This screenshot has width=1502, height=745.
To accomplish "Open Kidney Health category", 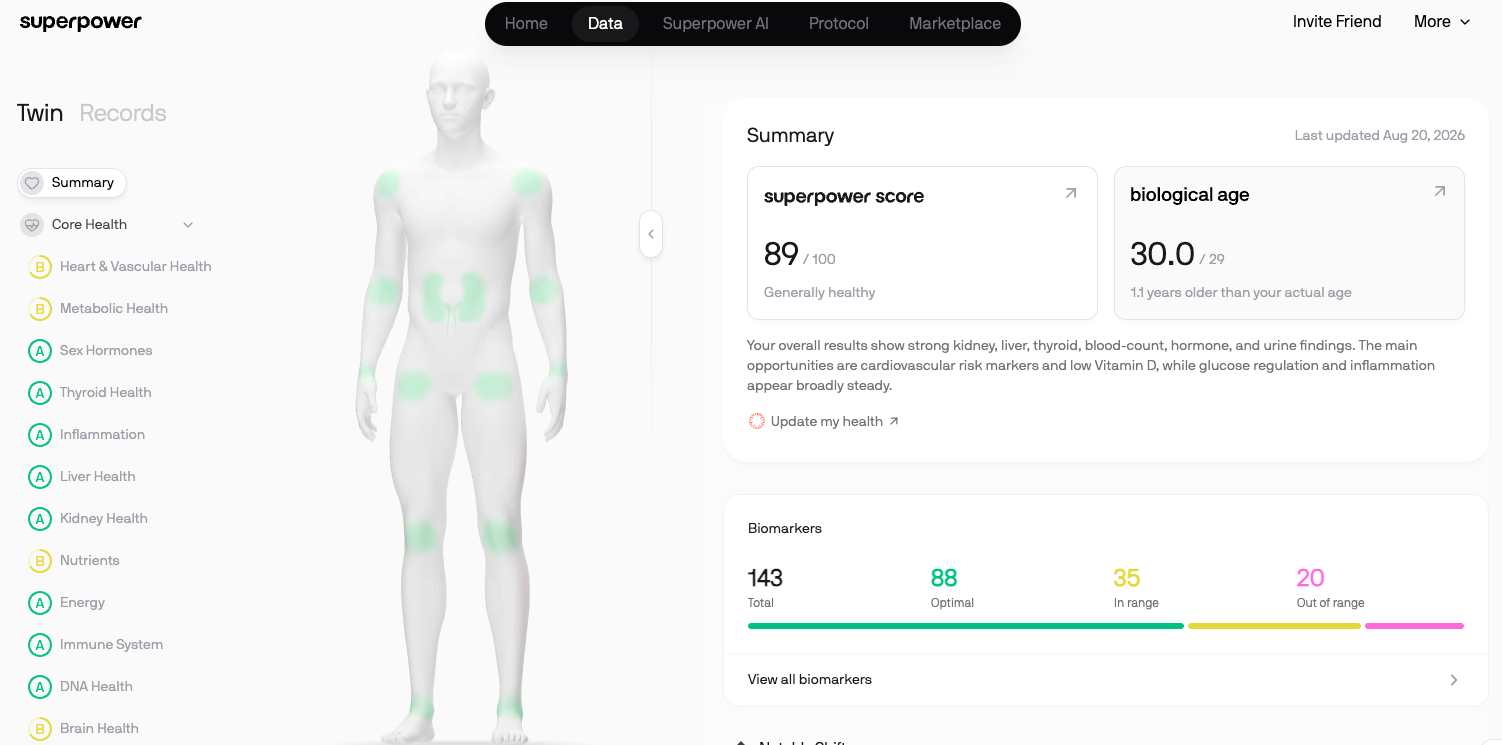I will (104, 519).
